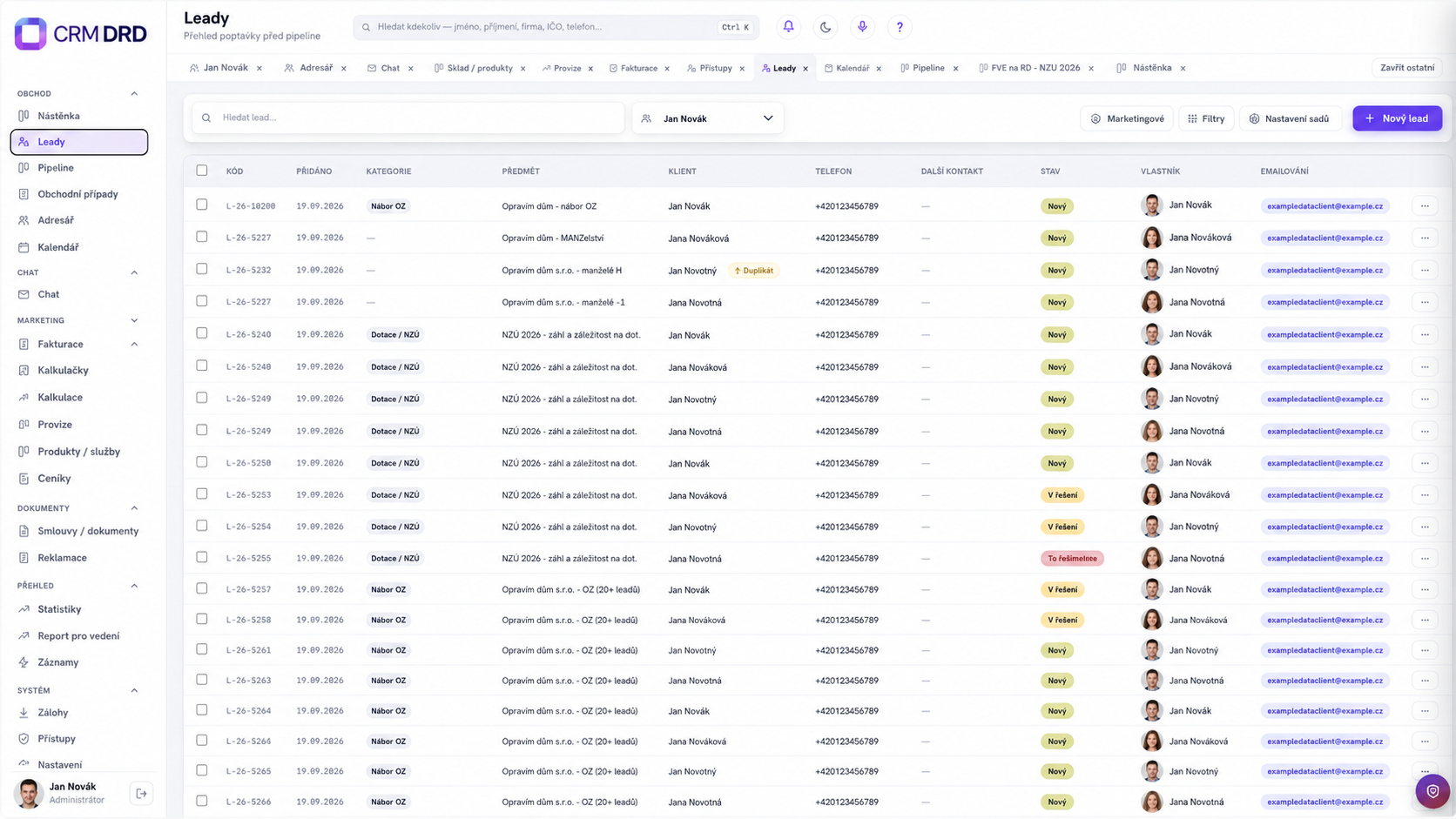Close the Adresář tab with its x
This screenshot has width=1456, height=819.
pyautogui.click(x=344, y=68)
